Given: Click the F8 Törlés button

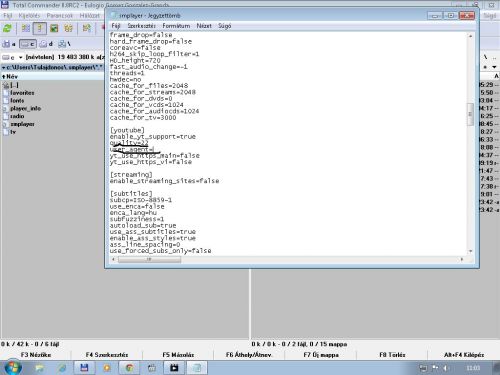Looking at the screenshot, I should point(392,355).
